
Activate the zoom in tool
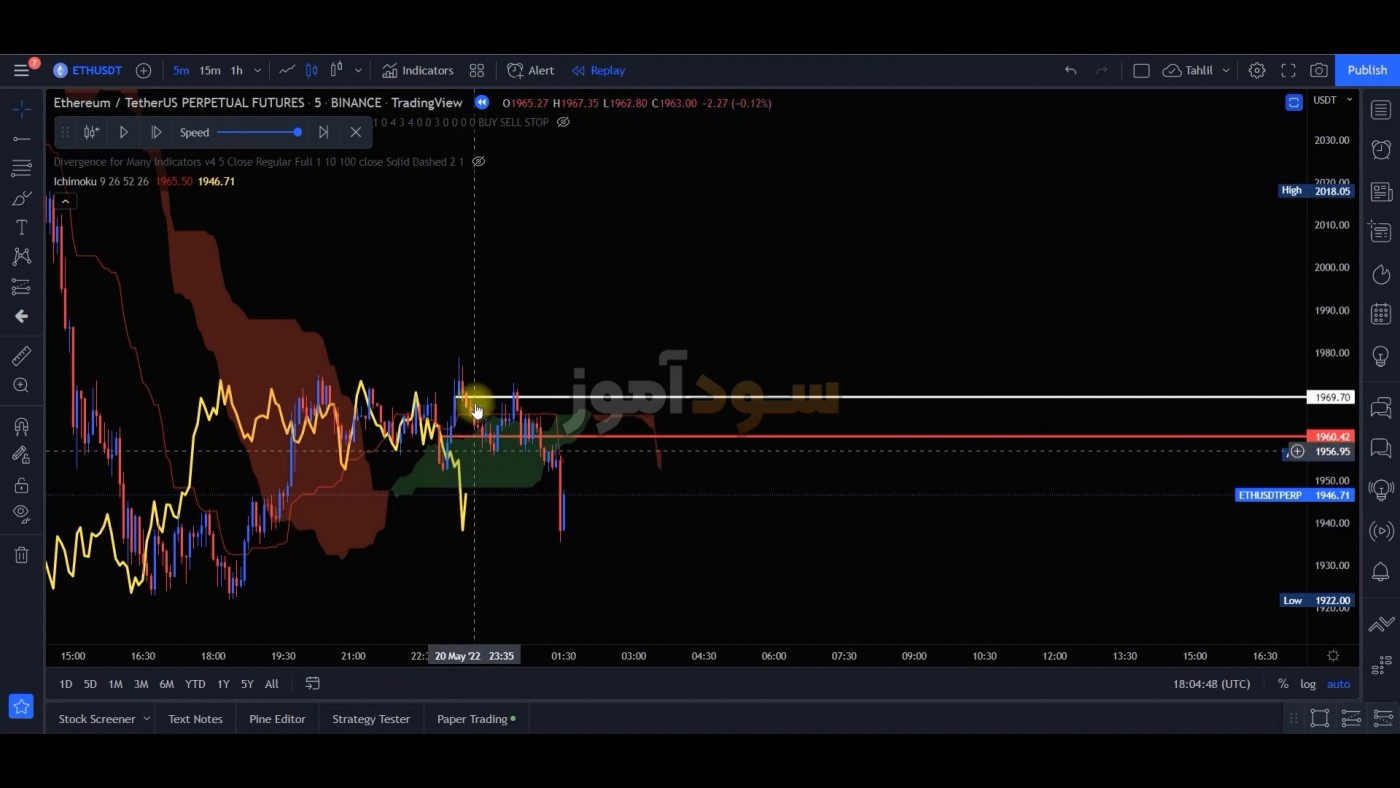click(21, 385)
